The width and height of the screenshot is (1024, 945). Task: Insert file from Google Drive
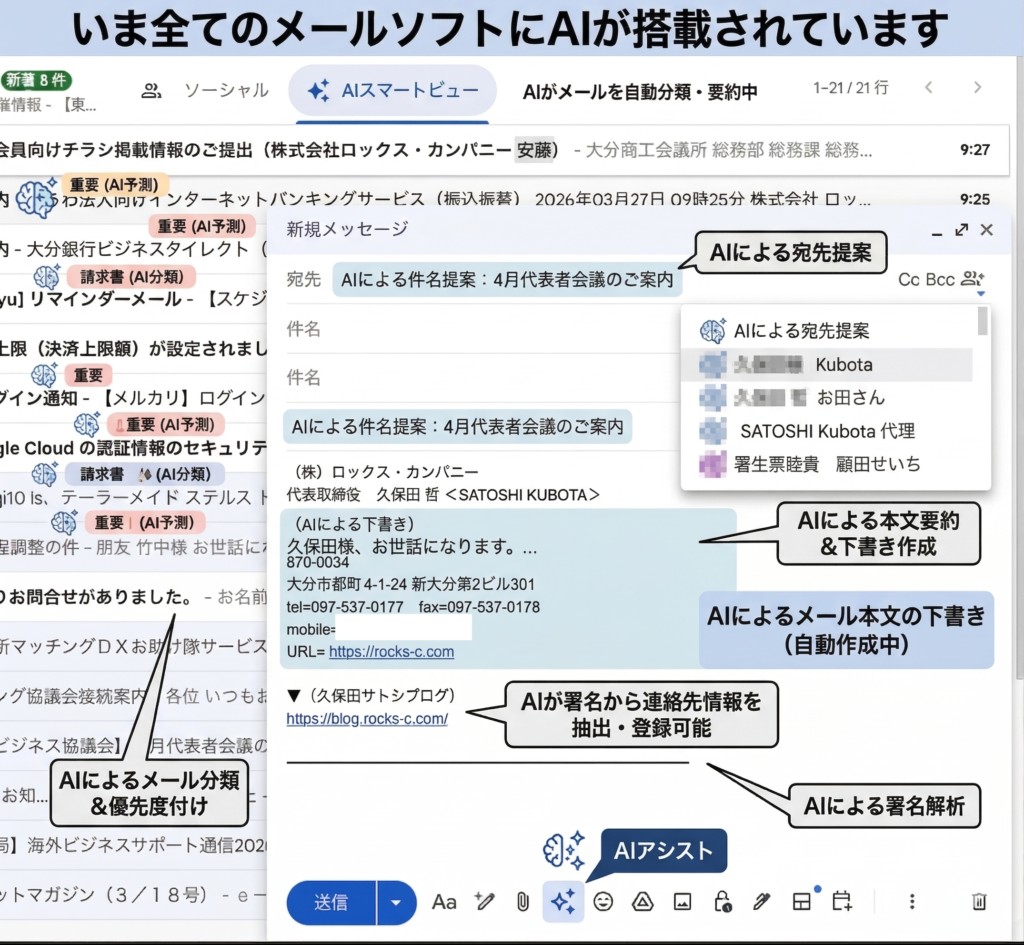[x=642, y=902]
